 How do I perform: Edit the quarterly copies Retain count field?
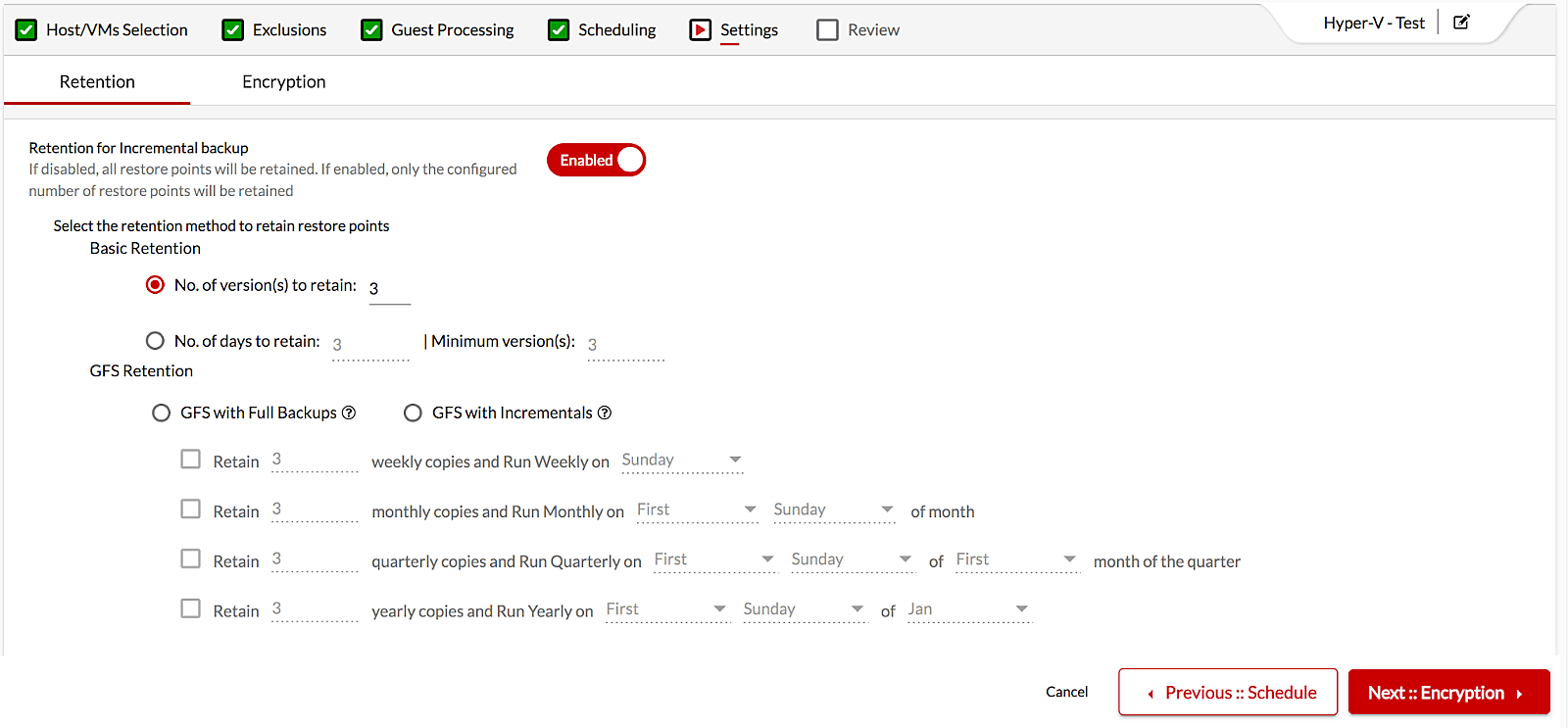pyautogui.click(x=315, y=559)
